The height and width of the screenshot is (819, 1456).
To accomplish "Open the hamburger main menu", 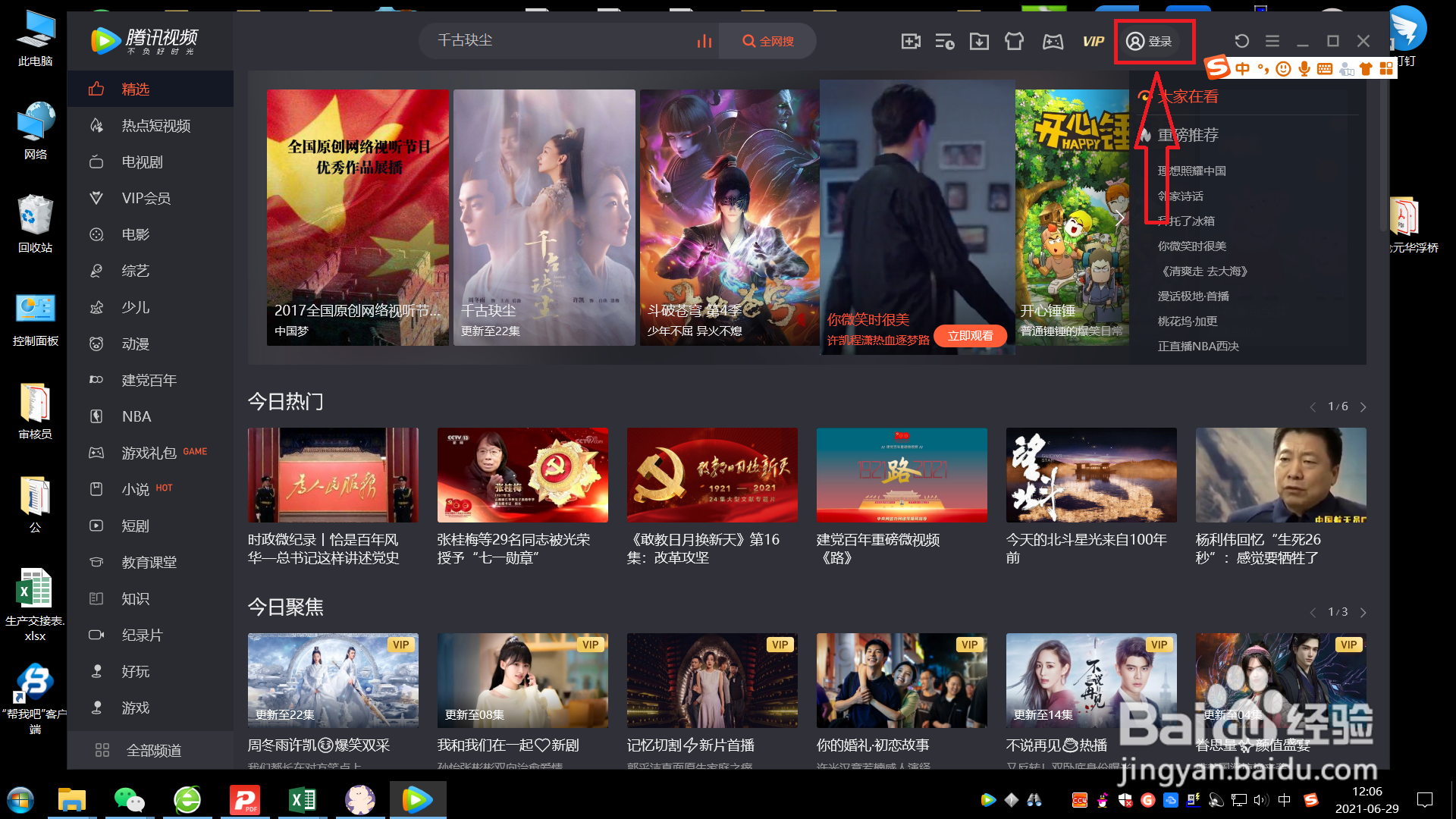I will click(1272, 41).
